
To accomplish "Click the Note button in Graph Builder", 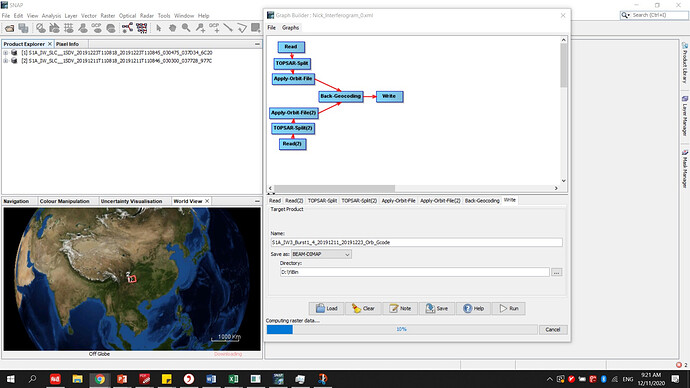I will pos(400,308).
